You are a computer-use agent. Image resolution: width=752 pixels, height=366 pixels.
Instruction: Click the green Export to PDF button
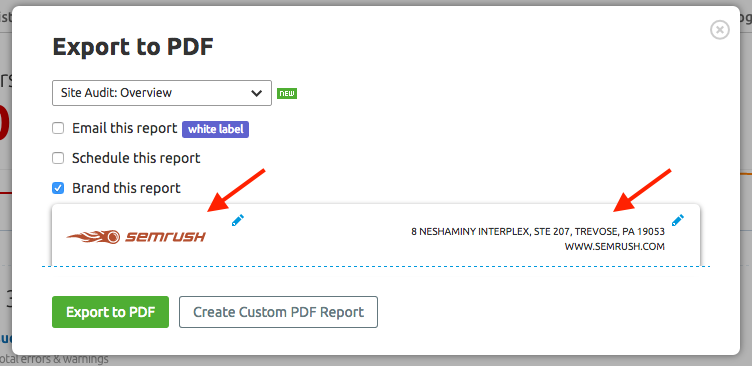click(110, 312)
